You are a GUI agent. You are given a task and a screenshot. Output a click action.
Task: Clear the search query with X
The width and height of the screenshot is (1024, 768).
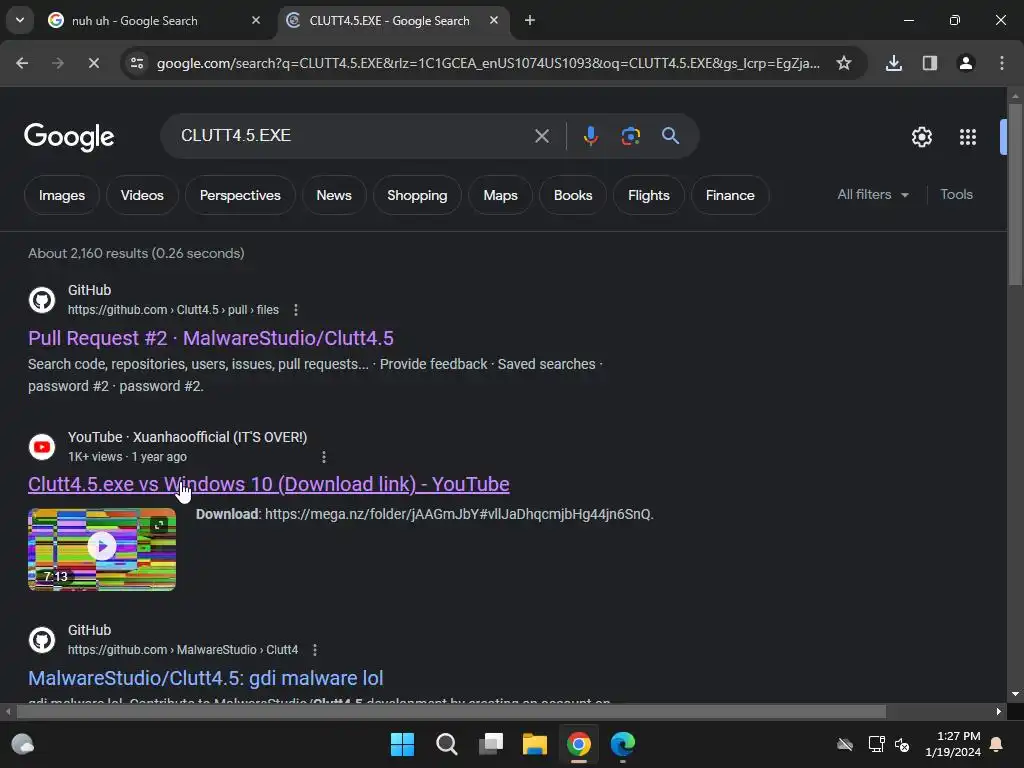tap(541, 136)
